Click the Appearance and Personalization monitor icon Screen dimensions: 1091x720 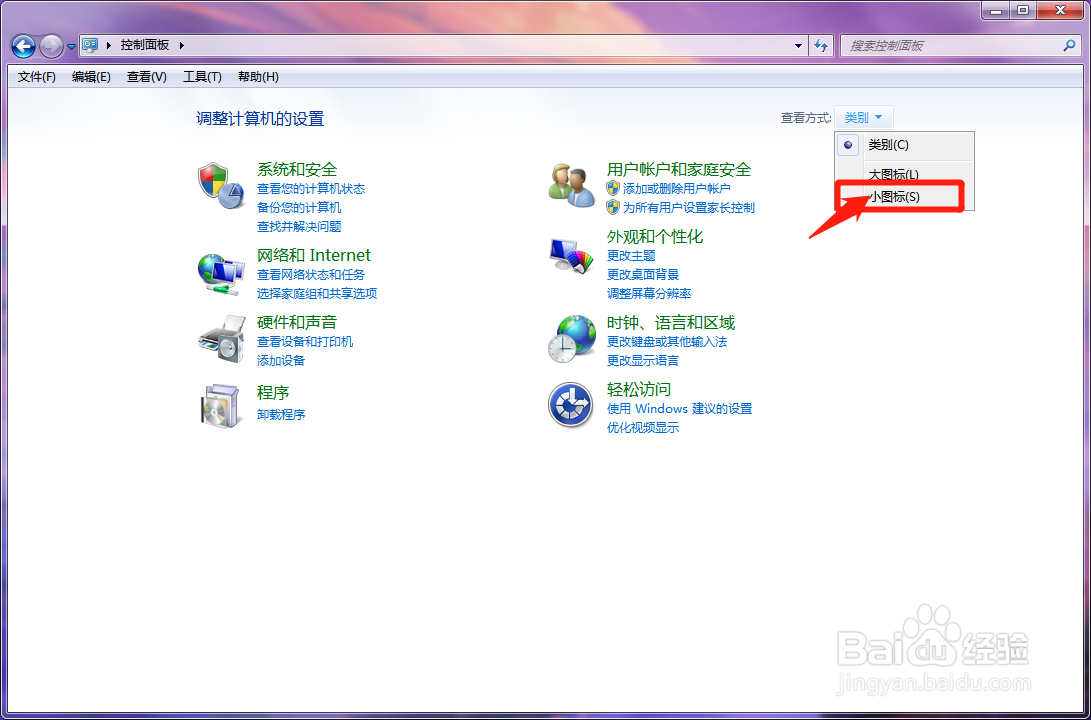tap(571, 257)
